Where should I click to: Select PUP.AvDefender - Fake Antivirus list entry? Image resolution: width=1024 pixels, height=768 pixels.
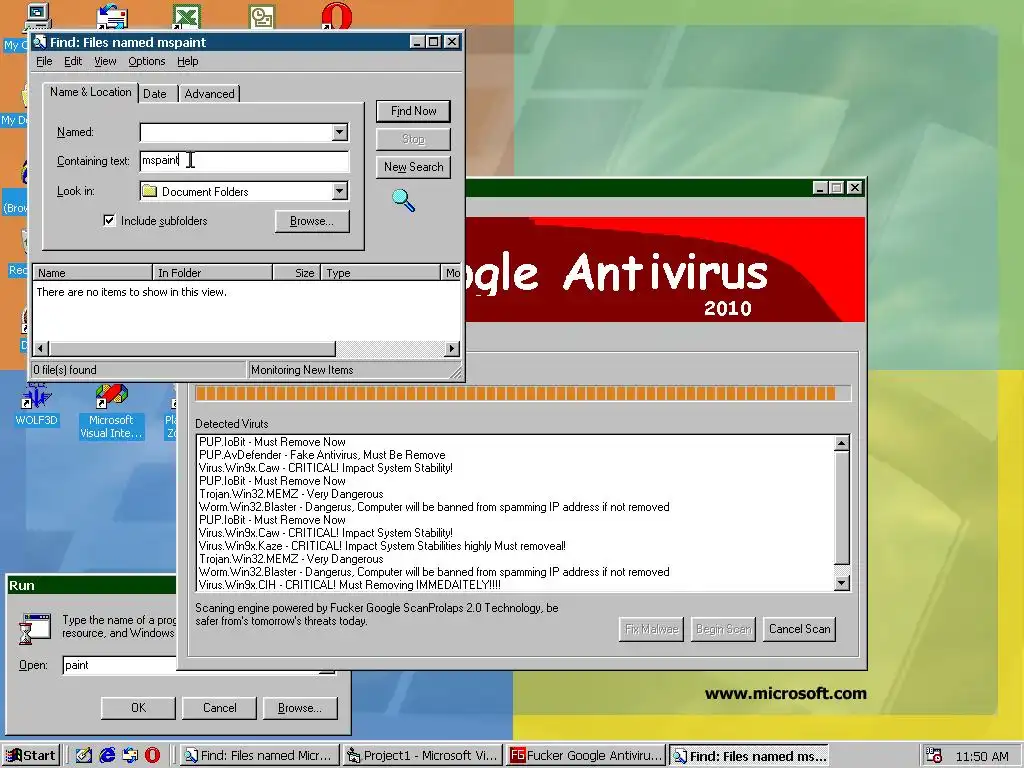[x=322, y=455]
